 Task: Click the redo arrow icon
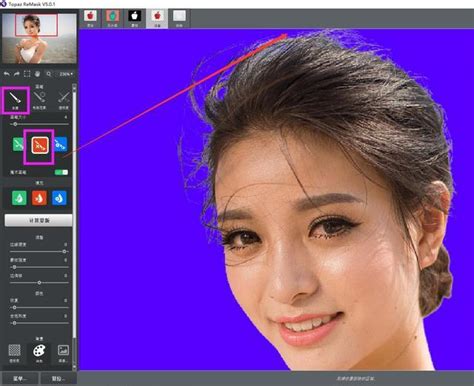(17, 74)
